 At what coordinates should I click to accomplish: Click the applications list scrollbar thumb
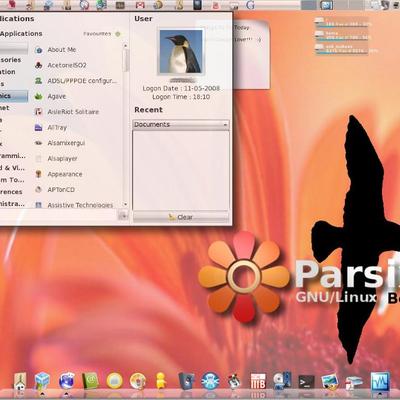point(126,60)
